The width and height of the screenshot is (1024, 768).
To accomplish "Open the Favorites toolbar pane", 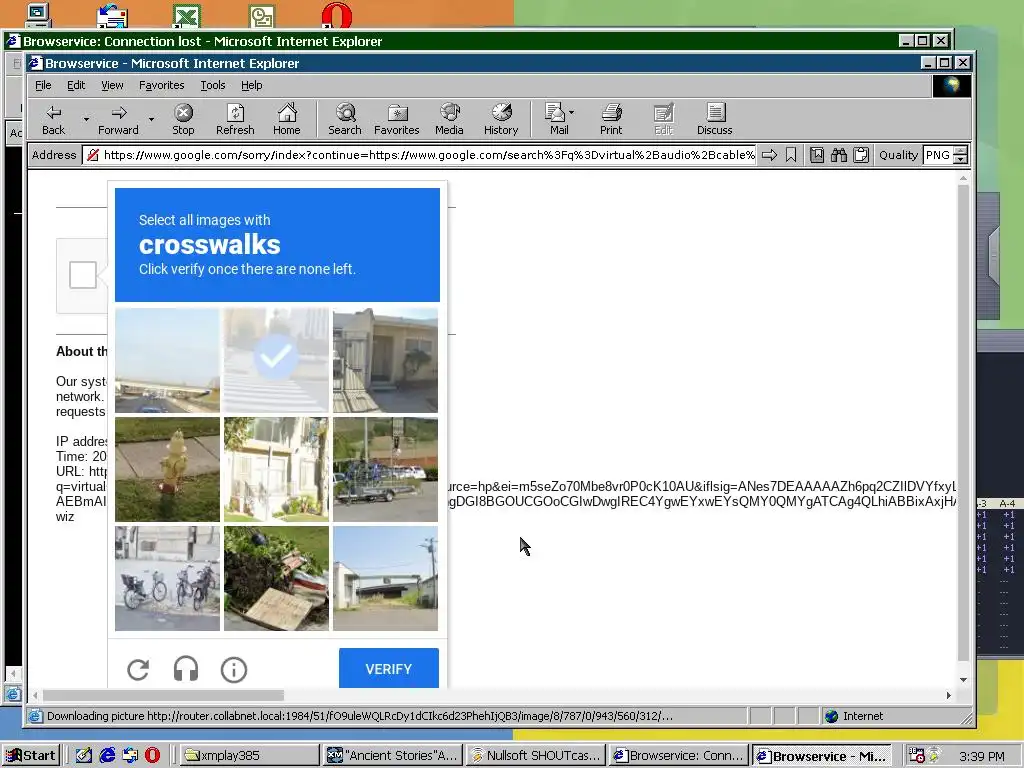I will (396, 120).
